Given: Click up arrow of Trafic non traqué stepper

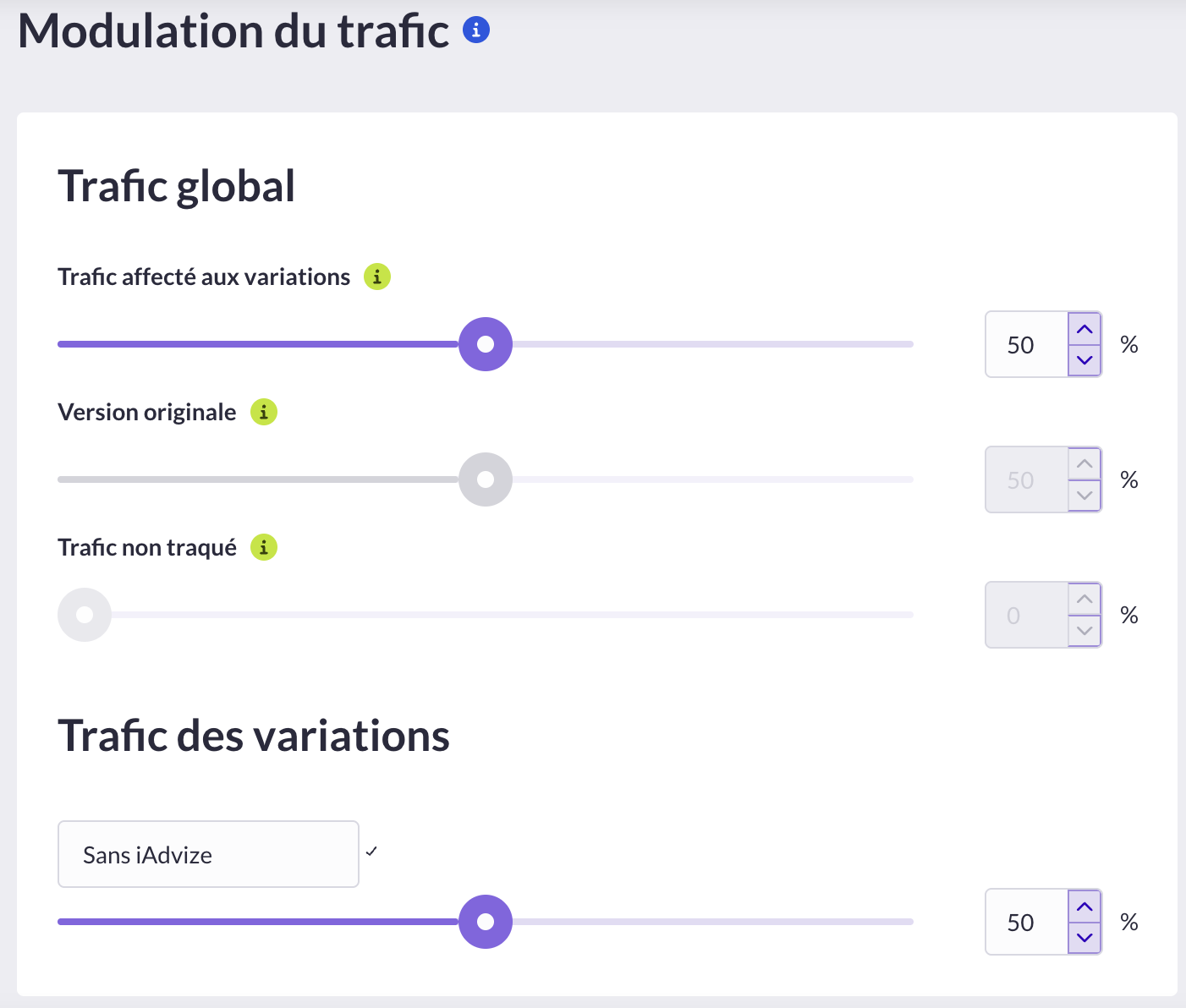Looking at the screenshot, I should click(x=1084, y=600).
